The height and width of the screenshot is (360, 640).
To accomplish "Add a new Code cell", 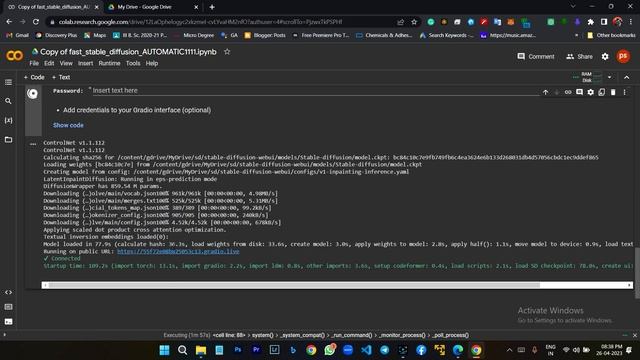I will 34,77.
